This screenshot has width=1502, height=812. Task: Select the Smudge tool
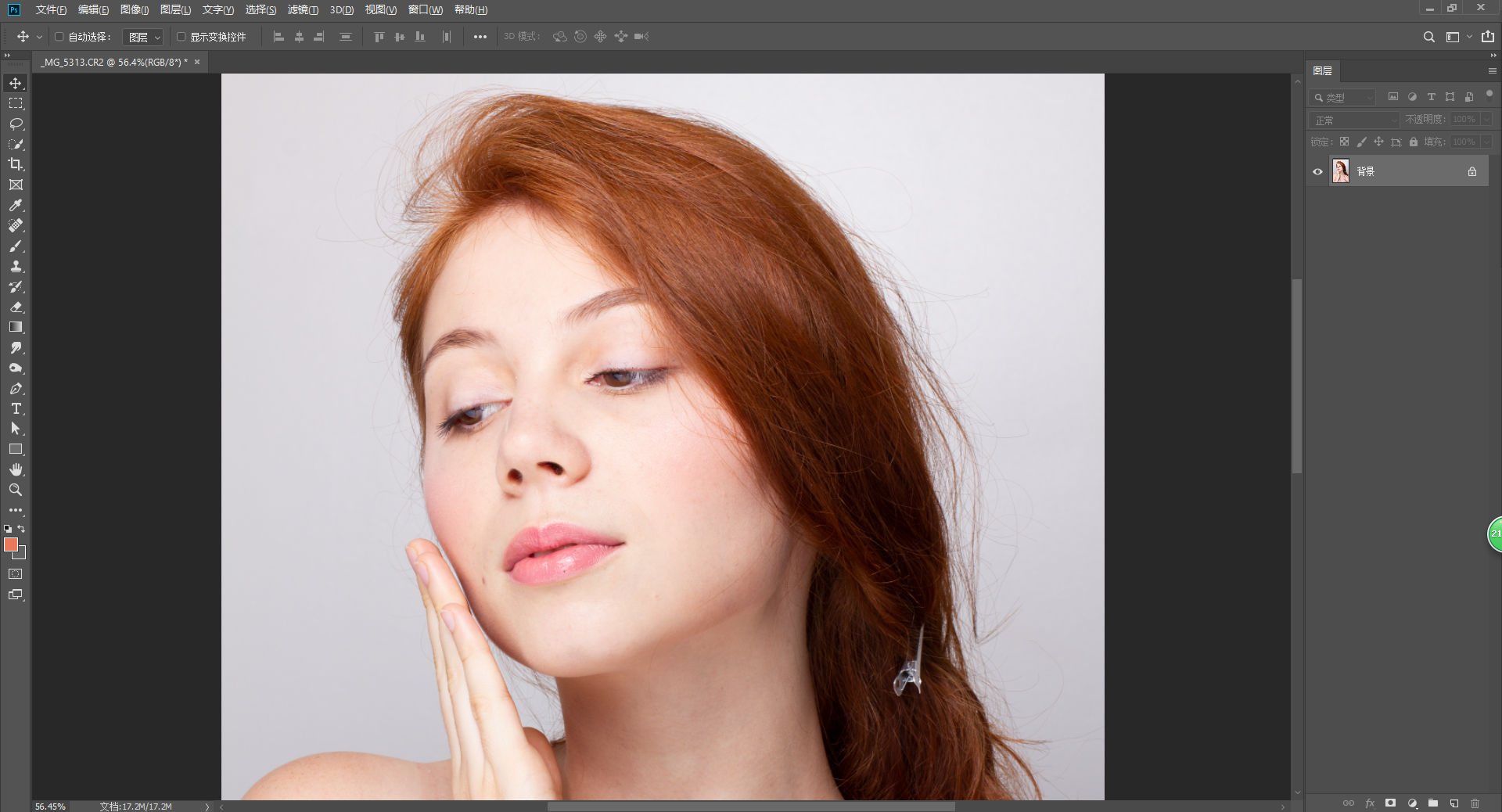coord(16,347)
